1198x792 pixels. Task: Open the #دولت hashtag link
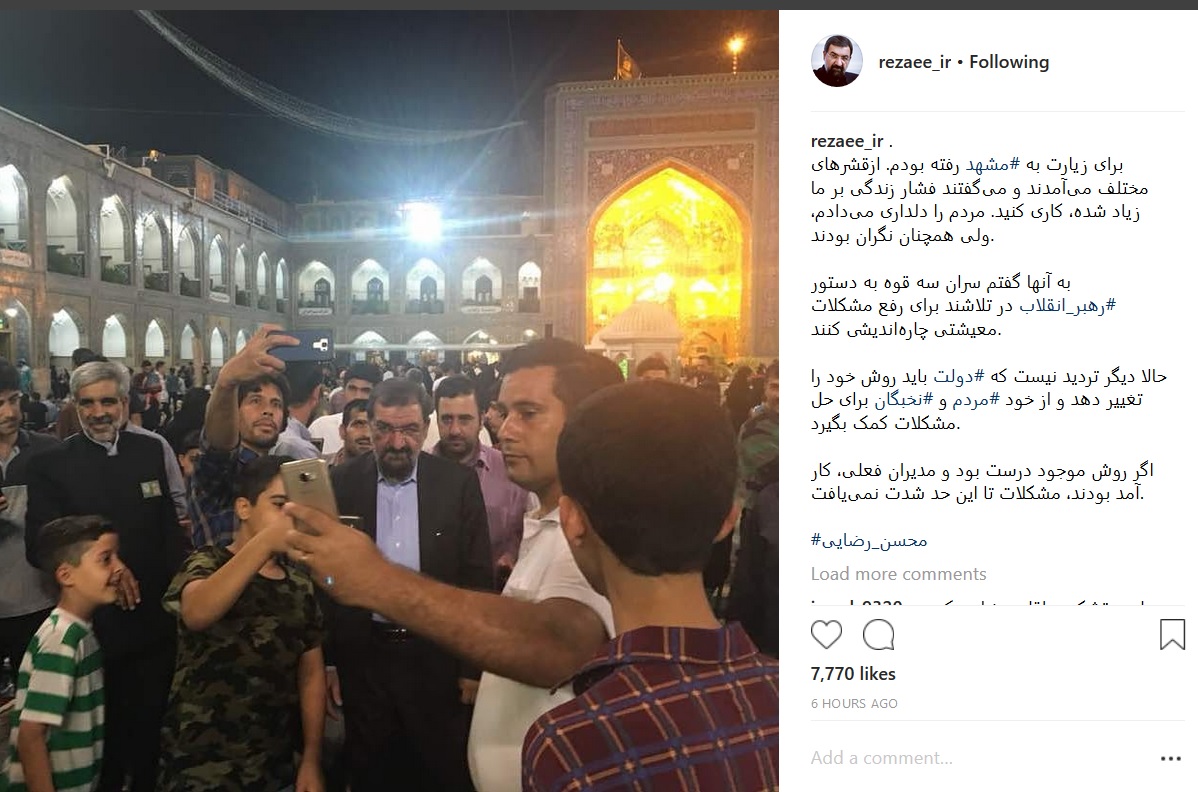[x=959, y=376]
